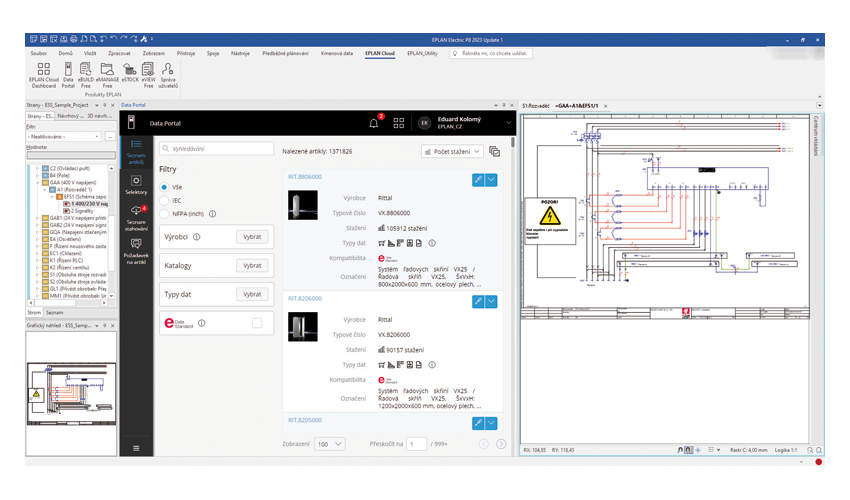Open article link RIT.8806000
850x500 pixels.
305,177
